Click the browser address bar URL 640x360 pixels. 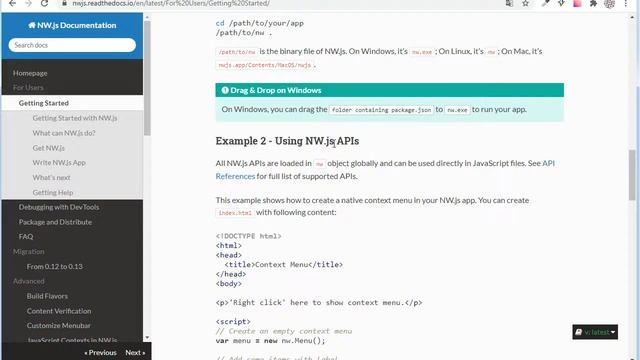pos(171,3)
